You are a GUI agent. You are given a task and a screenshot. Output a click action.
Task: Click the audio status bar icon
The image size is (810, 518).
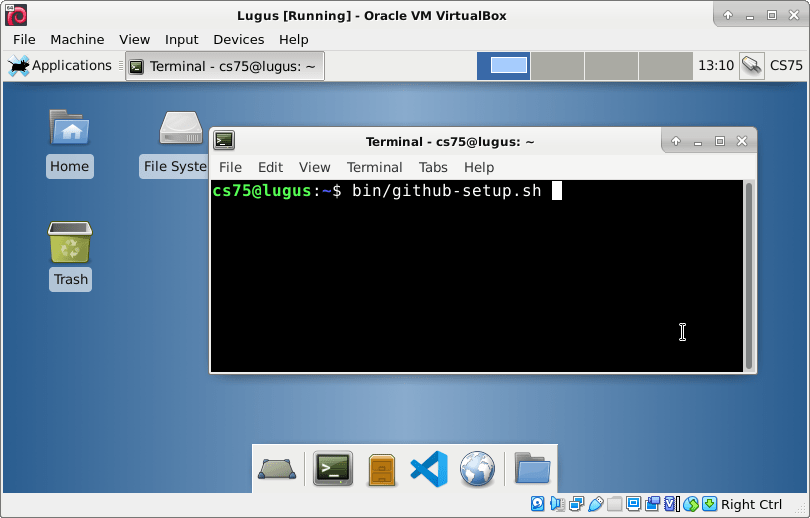tap(557, 504)
